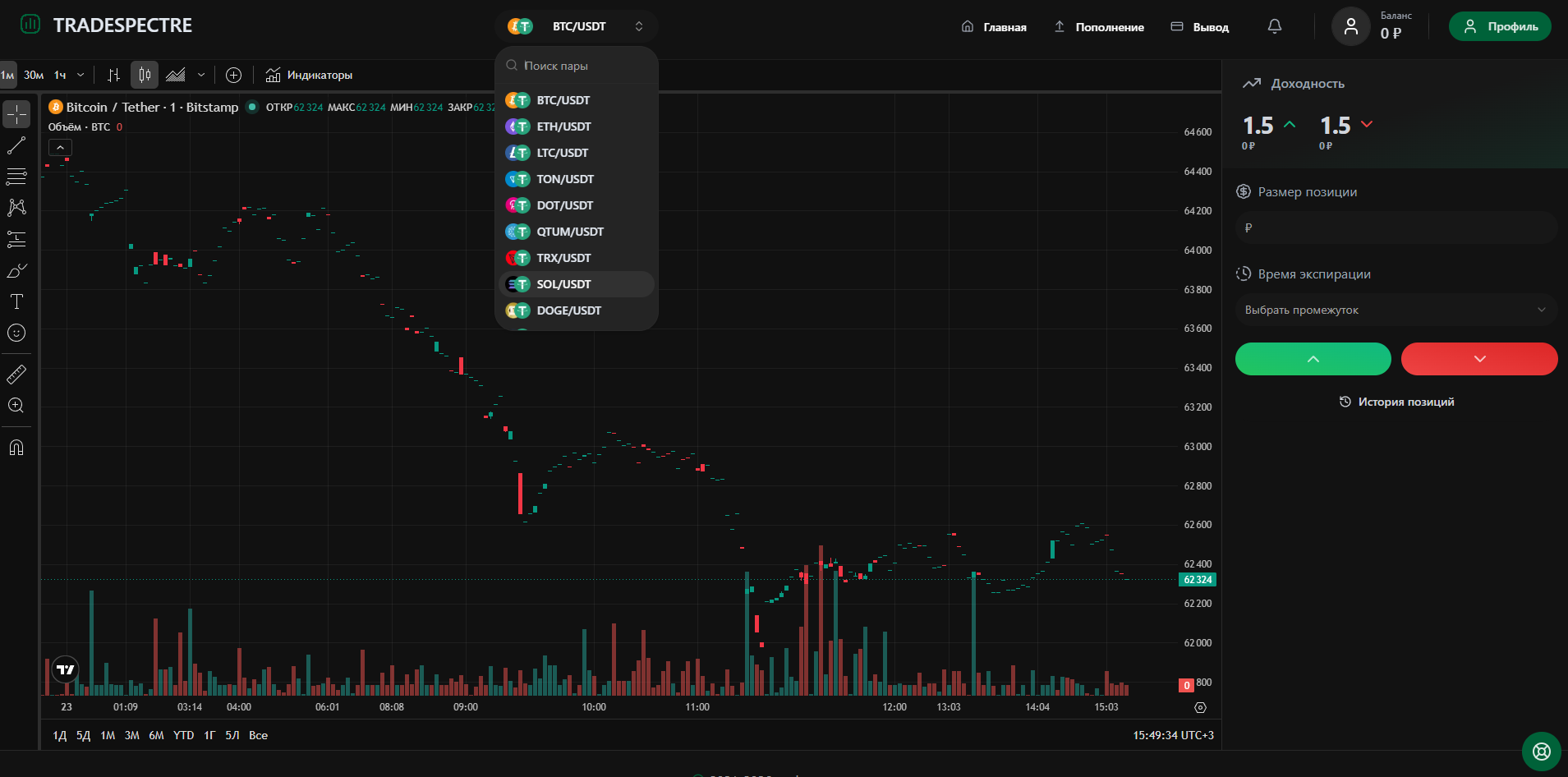Select candlestick chart type
The image size is (1568, 777).
tap(145, 75)
